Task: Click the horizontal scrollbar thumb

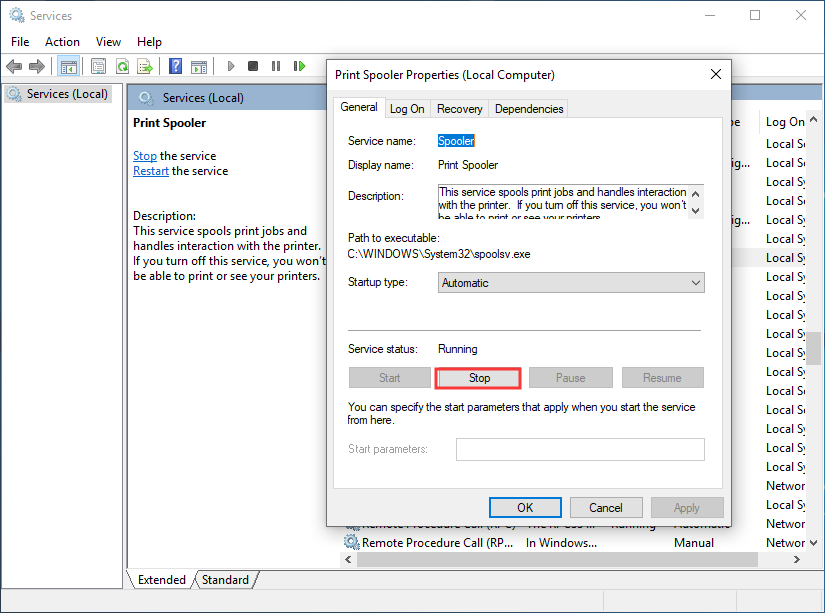Action: coord(557,559)
